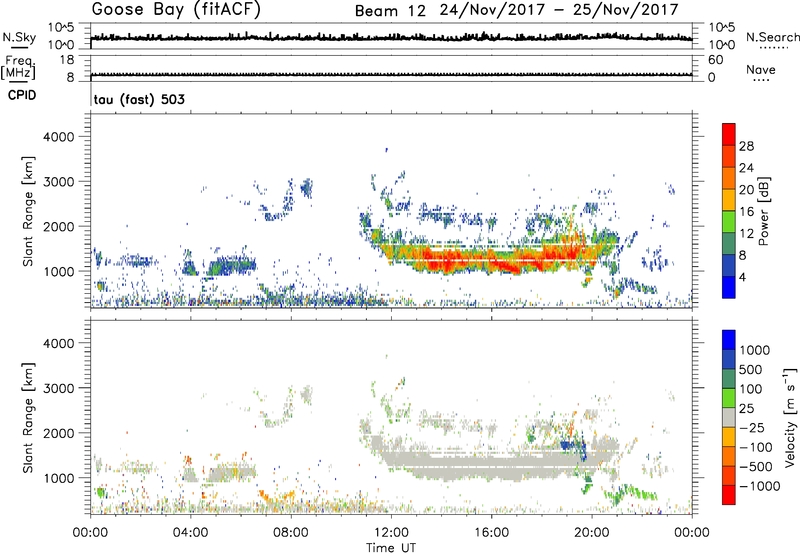Click the red top of power colorbar
This screenshot has width=800, height=554.
[x=729, y=134]
